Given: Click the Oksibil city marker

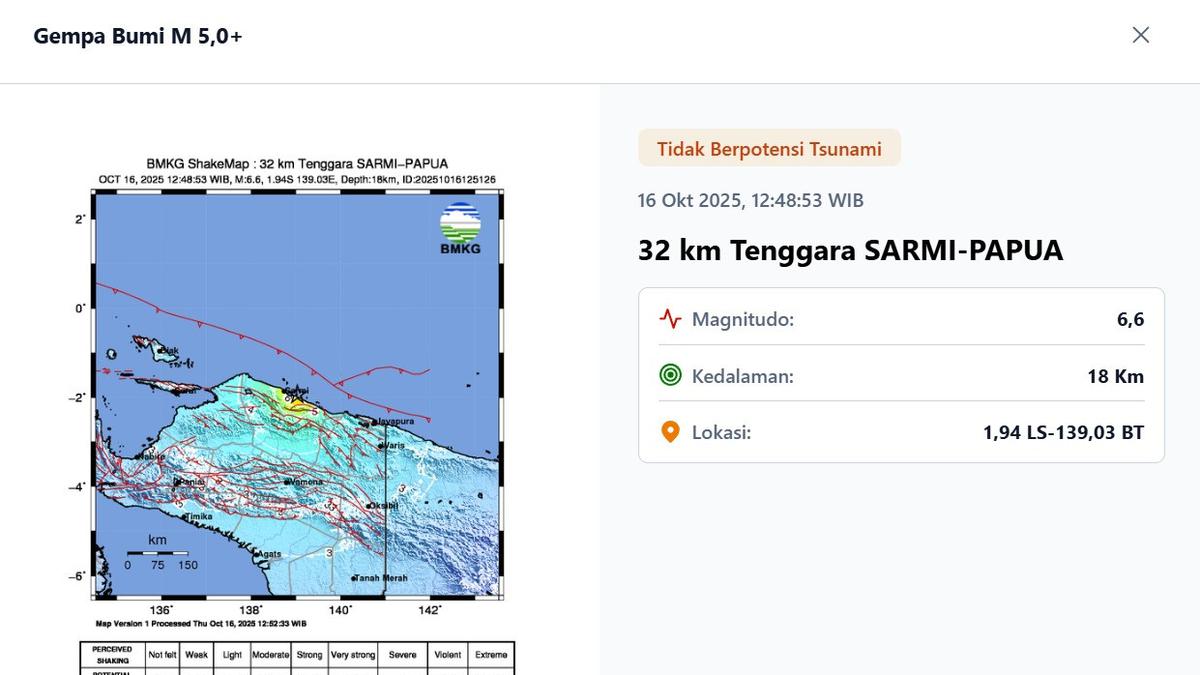Looking at the screenshot, I should (370, 505).
